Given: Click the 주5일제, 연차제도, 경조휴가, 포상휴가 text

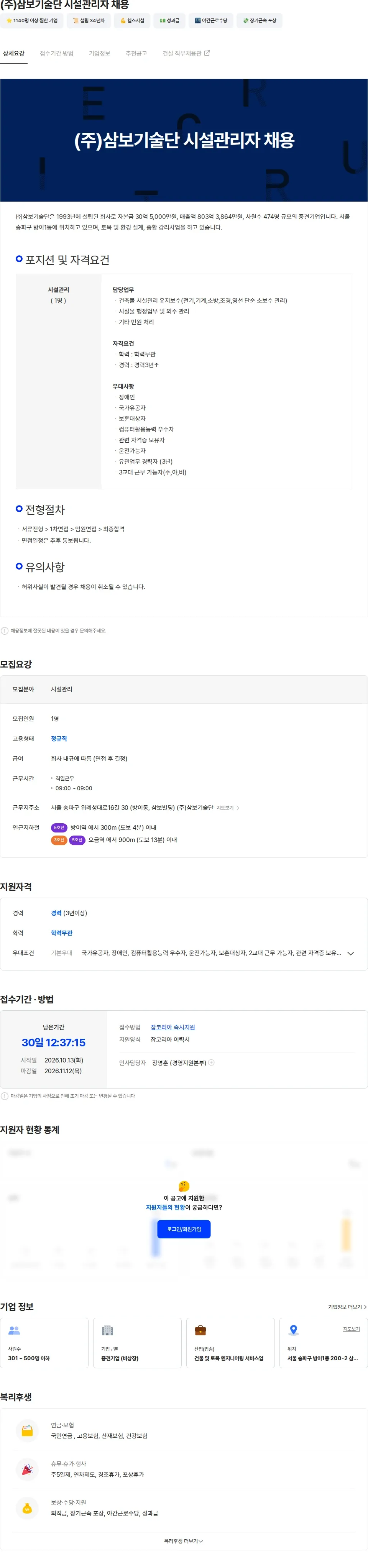Looking at the screenshot, I should (x=97, y=1475).
